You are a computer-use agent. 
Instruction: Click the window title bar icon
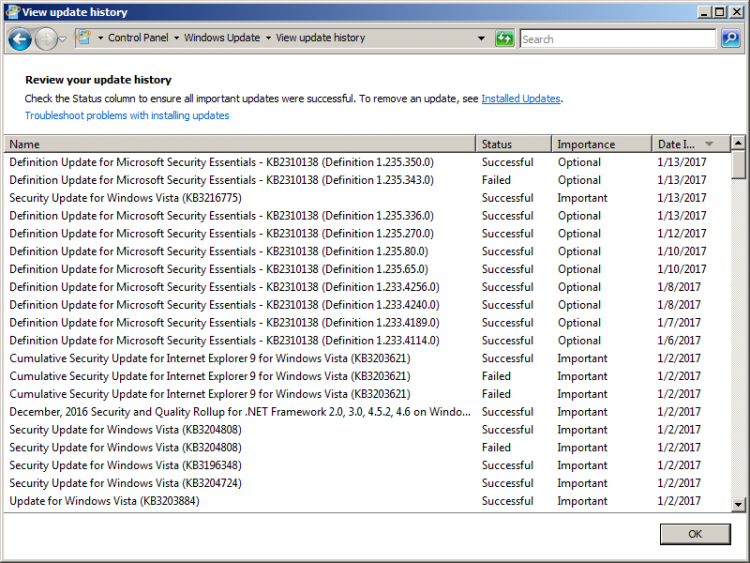click(12, 11)
